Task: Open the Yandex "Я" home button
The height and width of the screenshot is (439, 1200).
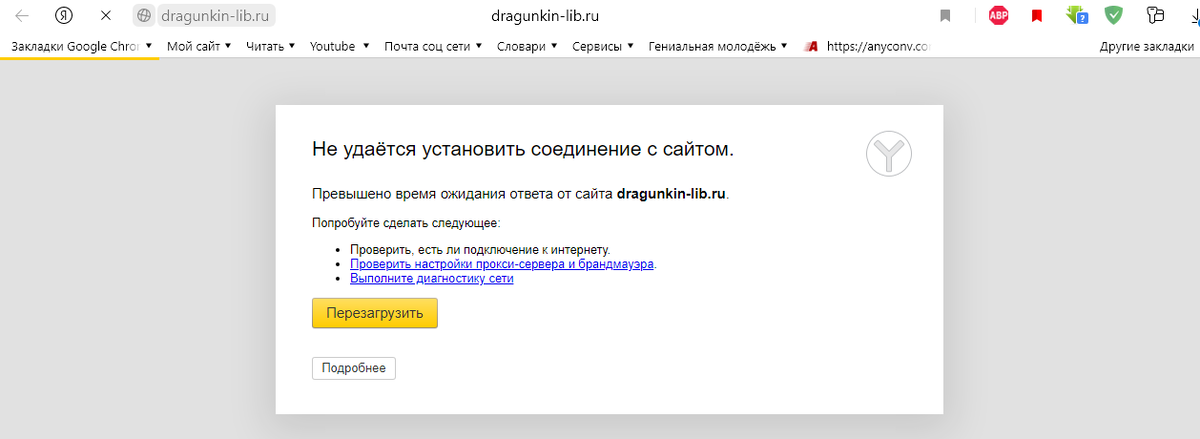Action: (x=64, y=16)
